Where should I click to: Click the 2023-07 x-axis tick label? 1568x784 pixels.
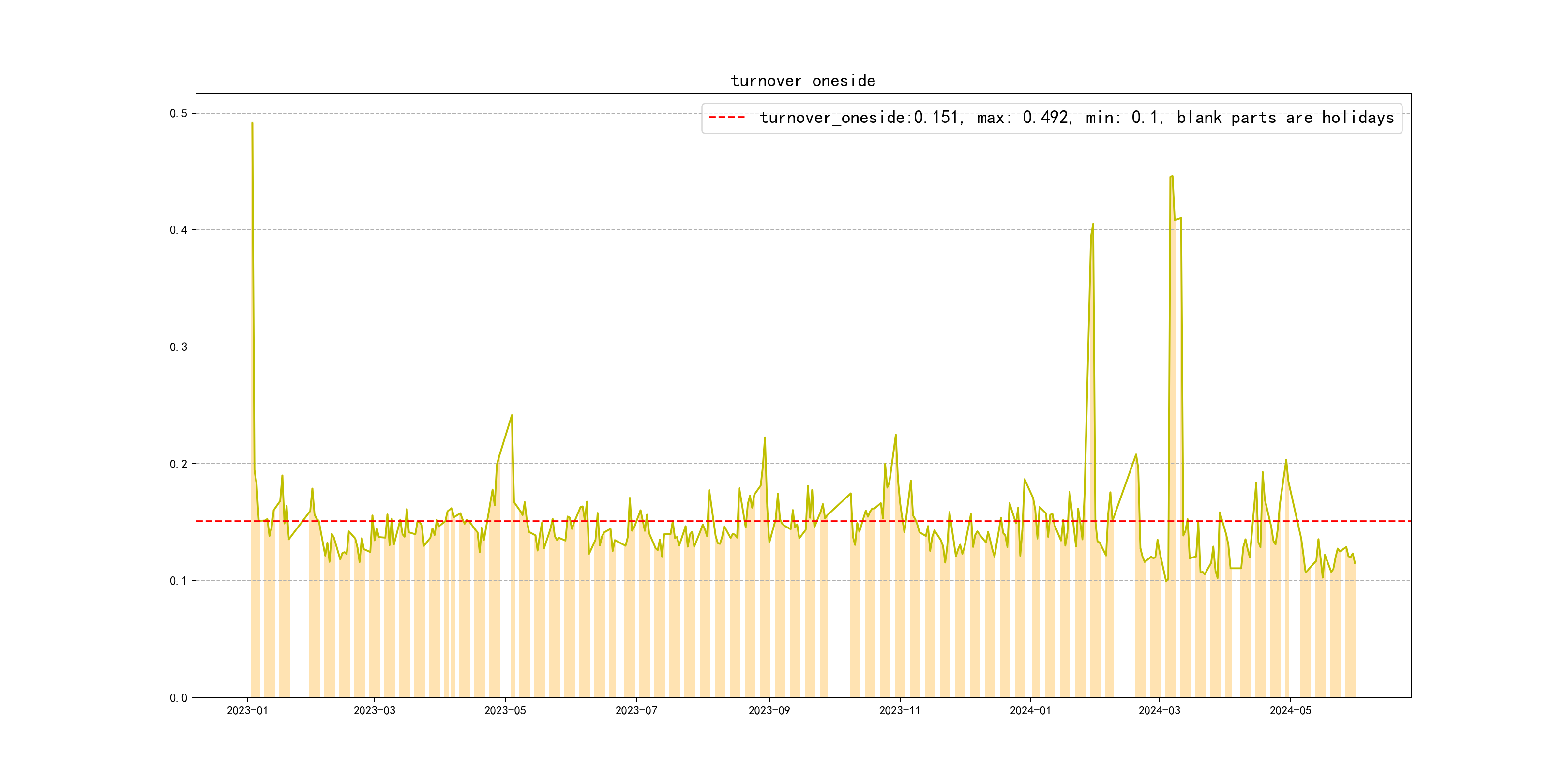click(636, 710)
